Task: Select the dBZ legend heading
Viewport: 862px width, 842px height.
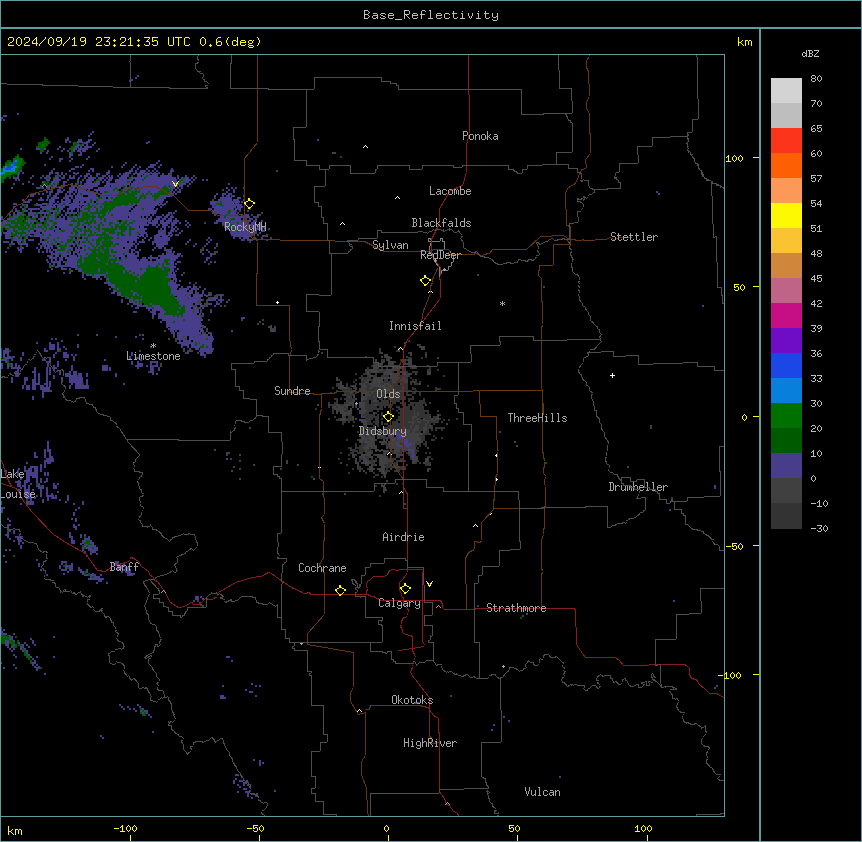Action: point(810,54)
